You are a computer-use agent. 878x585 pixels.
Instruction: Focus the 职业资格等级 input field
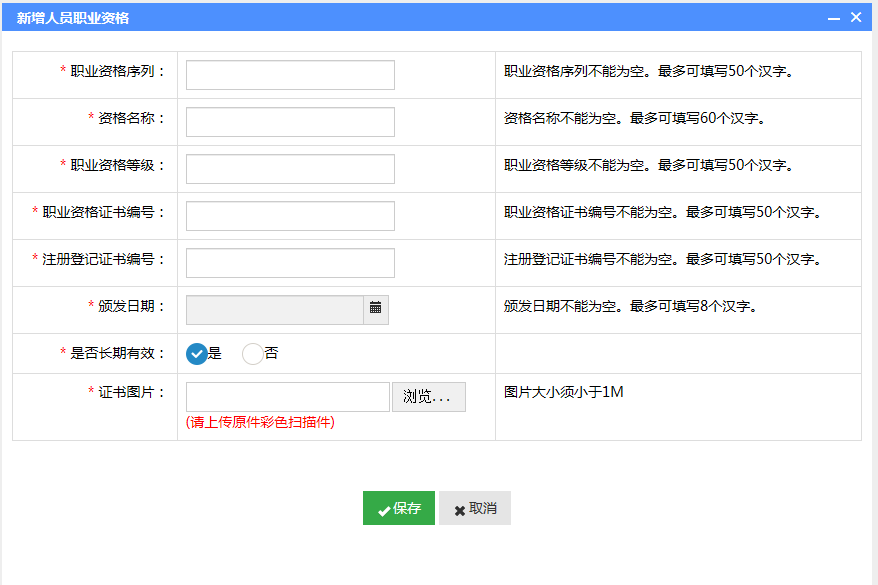pyautogui.click(x=290, y=169)
